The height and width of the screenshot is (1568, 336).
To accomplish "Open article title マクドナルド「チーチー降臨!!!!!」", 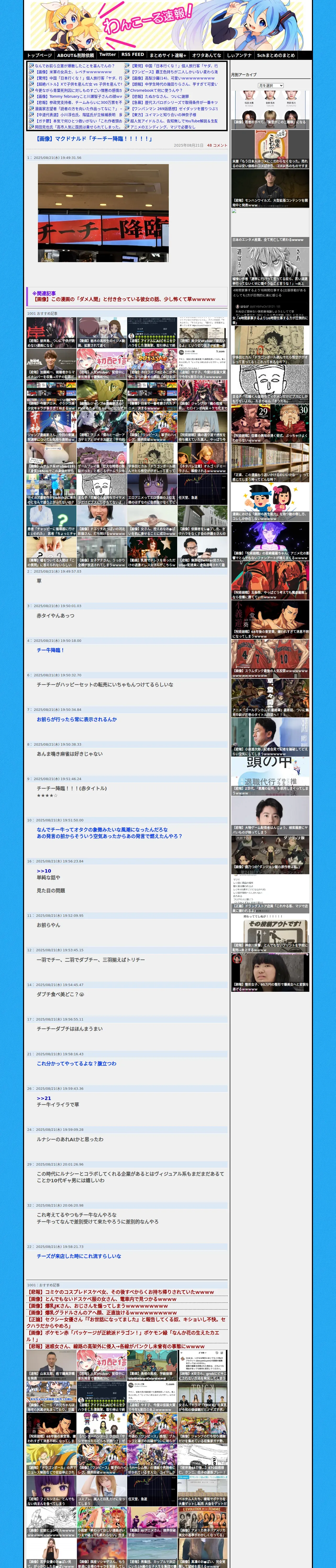I will click(94, 139).
